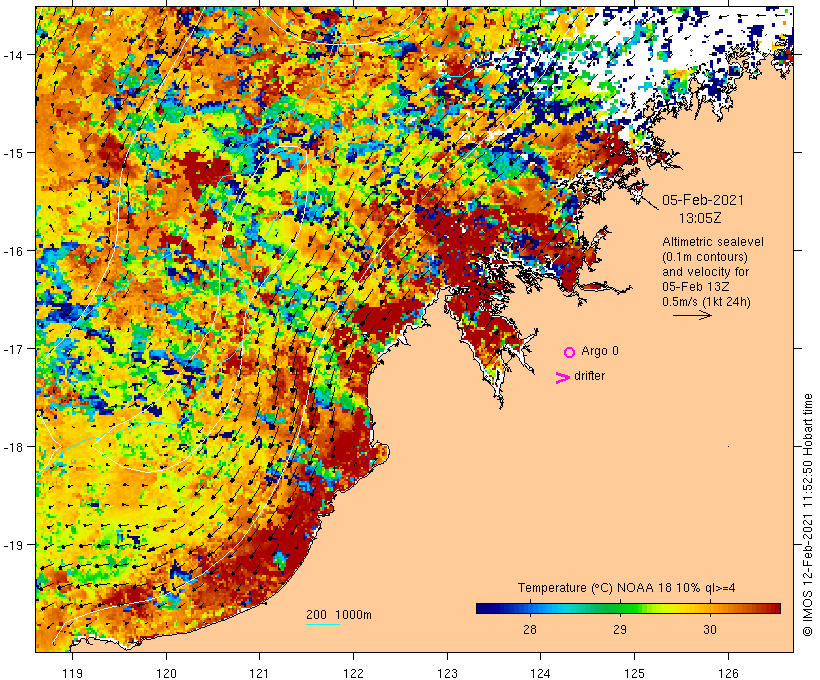Screen dimensions: 820x680
Task: Click the colorbar tick label '29'
Action: (x=620, y=629)
